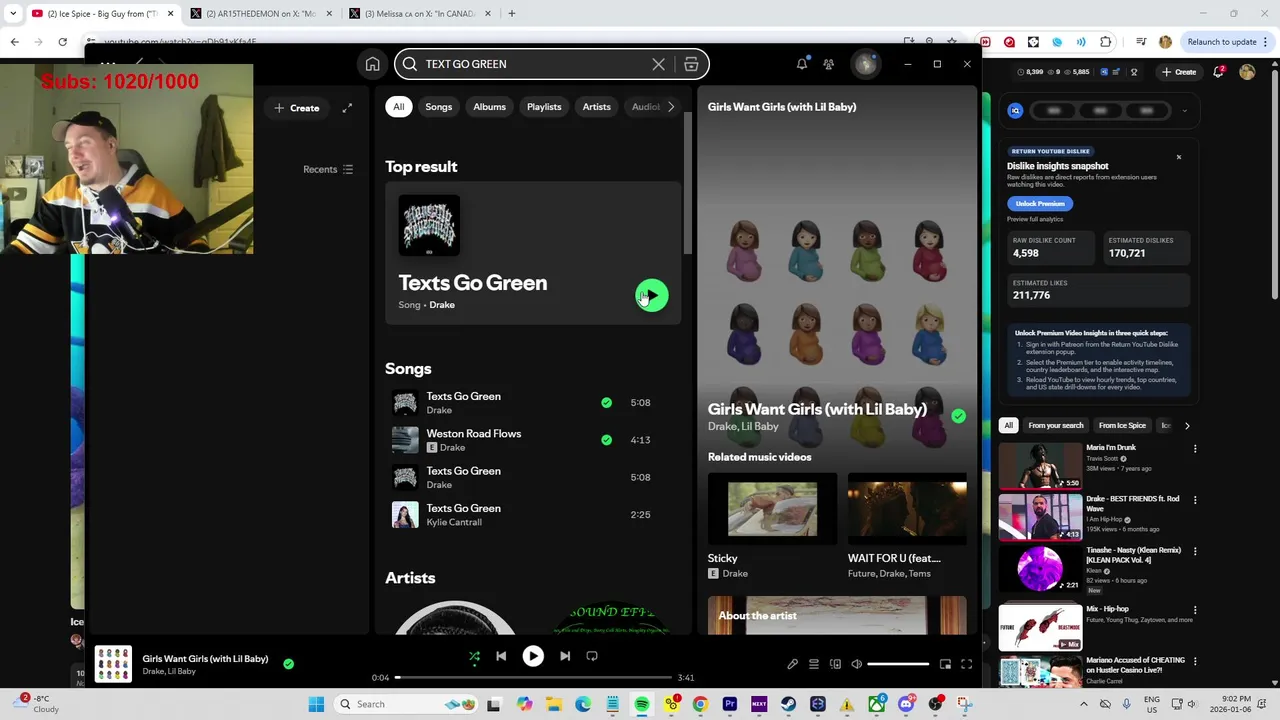Image resolution: width=1280 pixels, height=720 pixels.
Task: Open Premiere Pro from taskbar
Action: [x=730, y=704]
